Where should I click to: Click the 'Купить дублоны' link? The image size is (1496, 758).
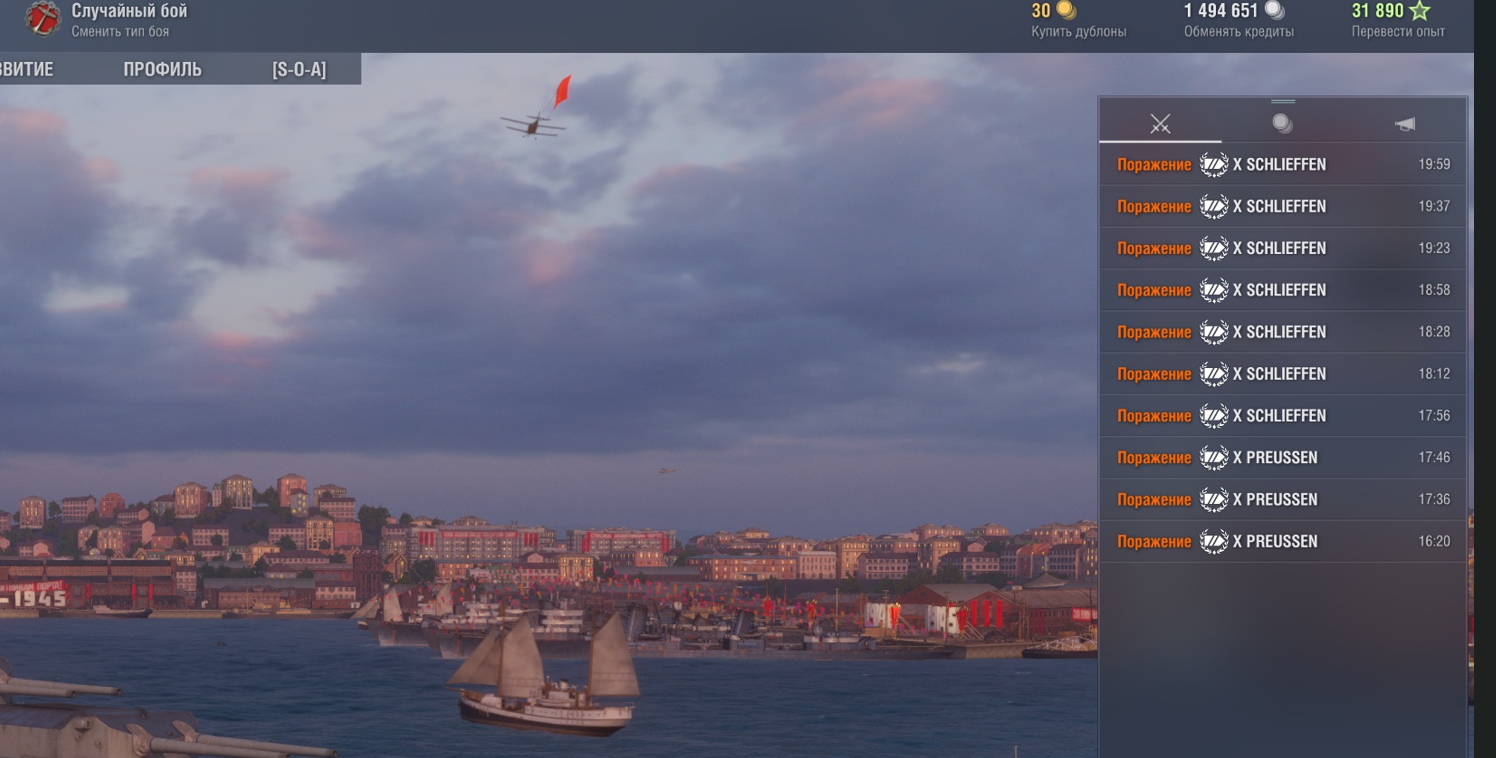pos(1078,32)
